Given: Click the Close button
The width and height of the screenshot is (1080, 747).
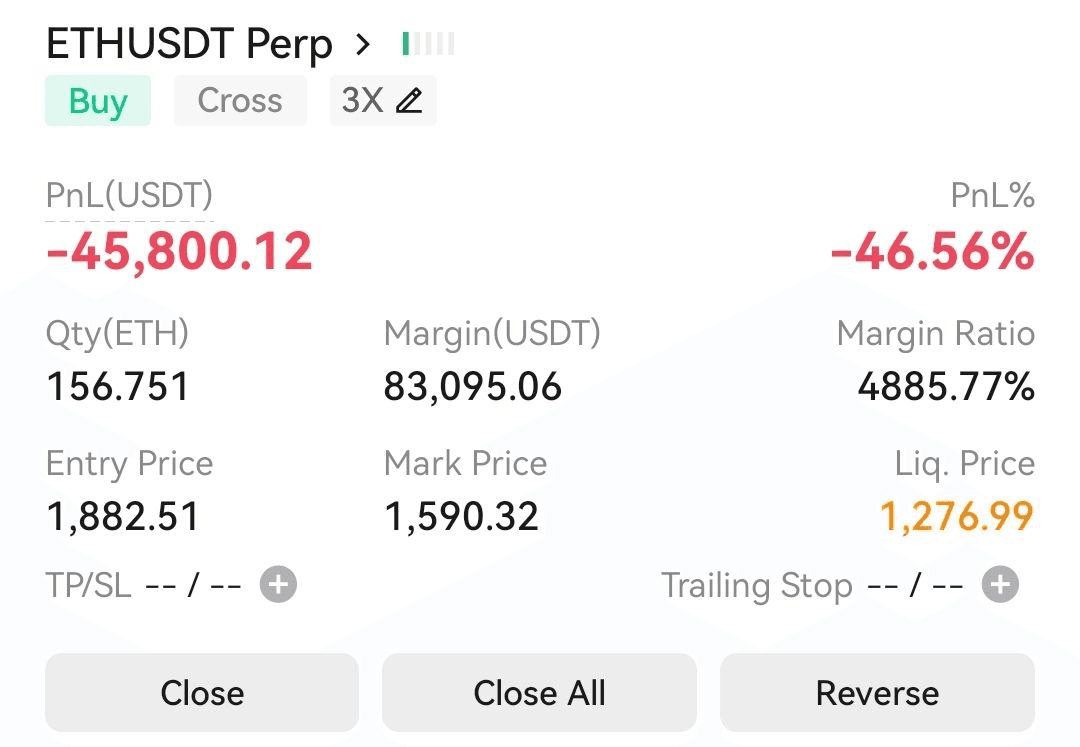Looking at the screenshot, I should click(202, 693).
